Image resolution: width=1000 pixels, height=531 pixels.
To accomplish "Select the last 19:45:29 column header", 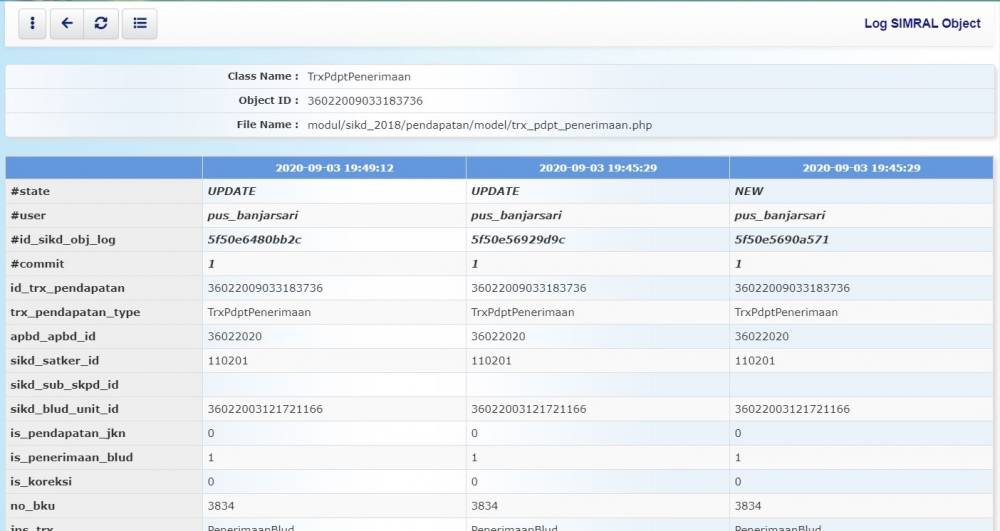I will point(861,168).
